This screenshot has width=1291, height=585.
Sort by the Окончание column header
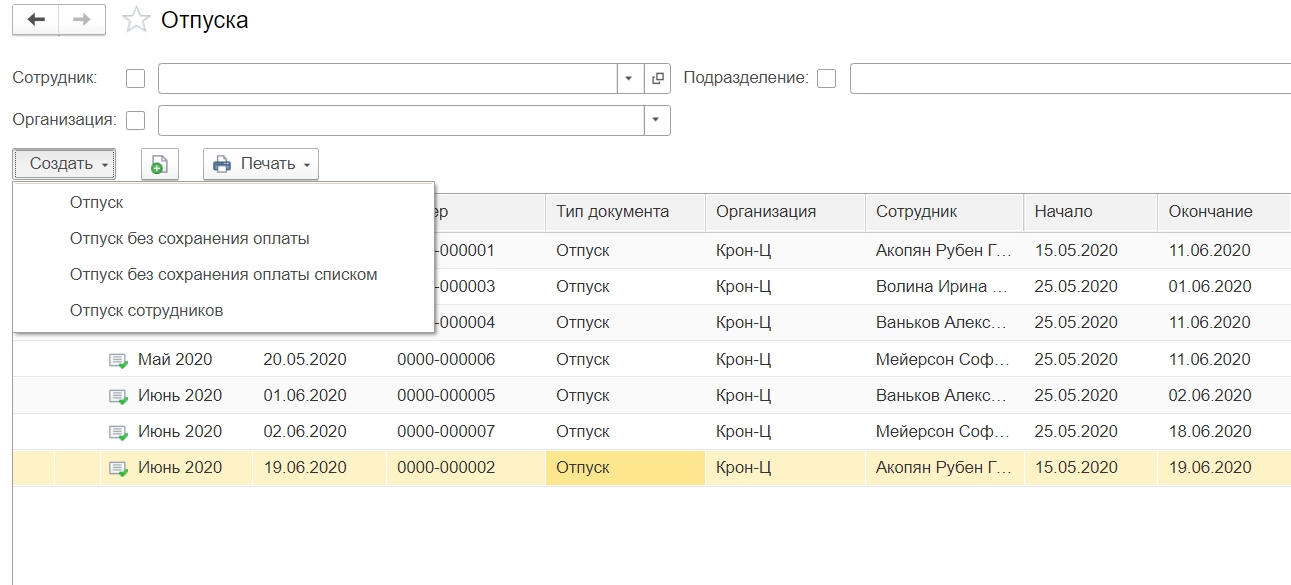(x=1210, y=211)
